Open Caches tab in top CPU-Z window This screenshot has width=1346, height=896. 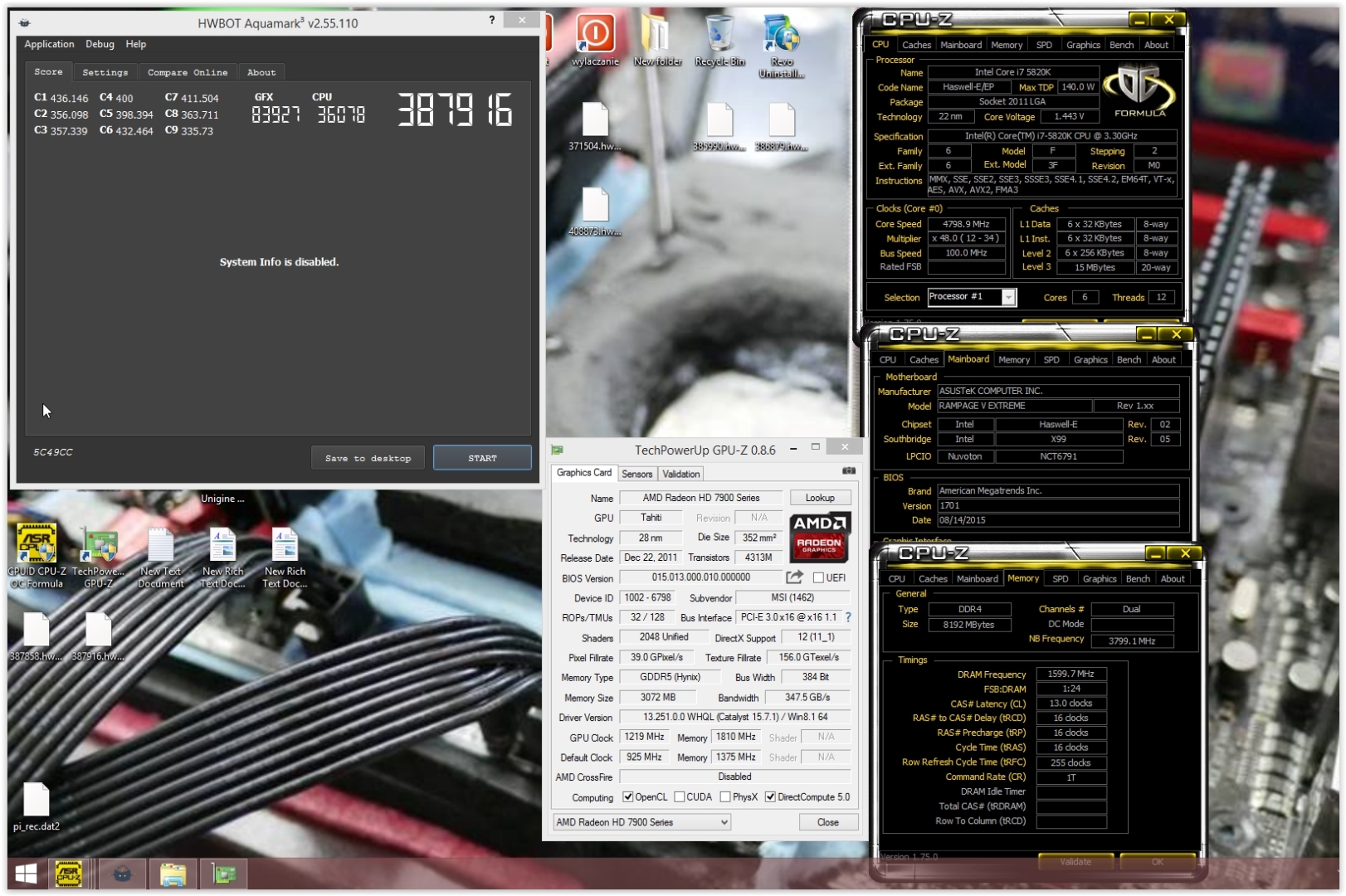[917, 45]
